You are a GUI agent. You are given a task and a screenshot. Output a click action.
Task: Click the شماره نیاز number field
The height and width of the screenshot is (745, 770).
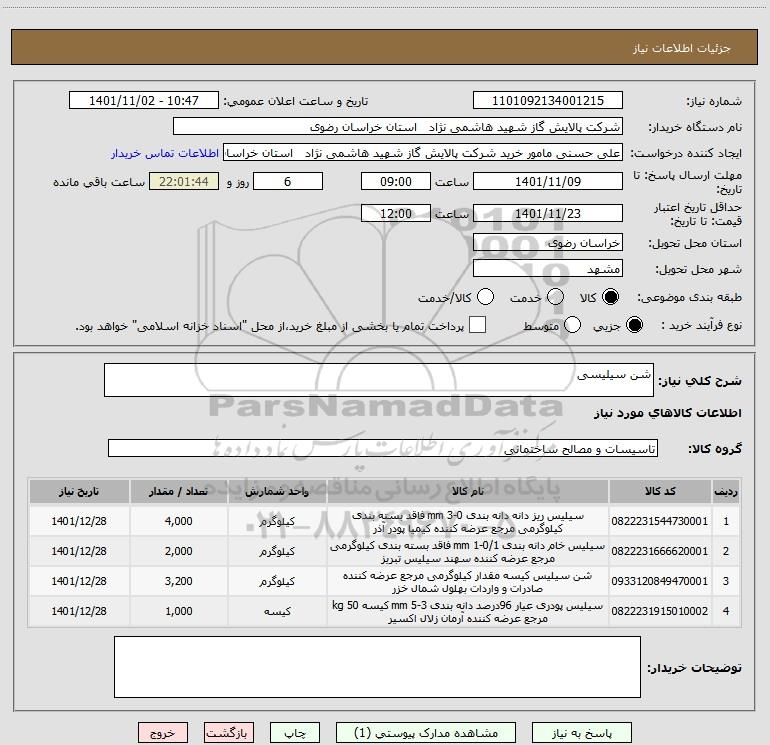tap(547, 101)
